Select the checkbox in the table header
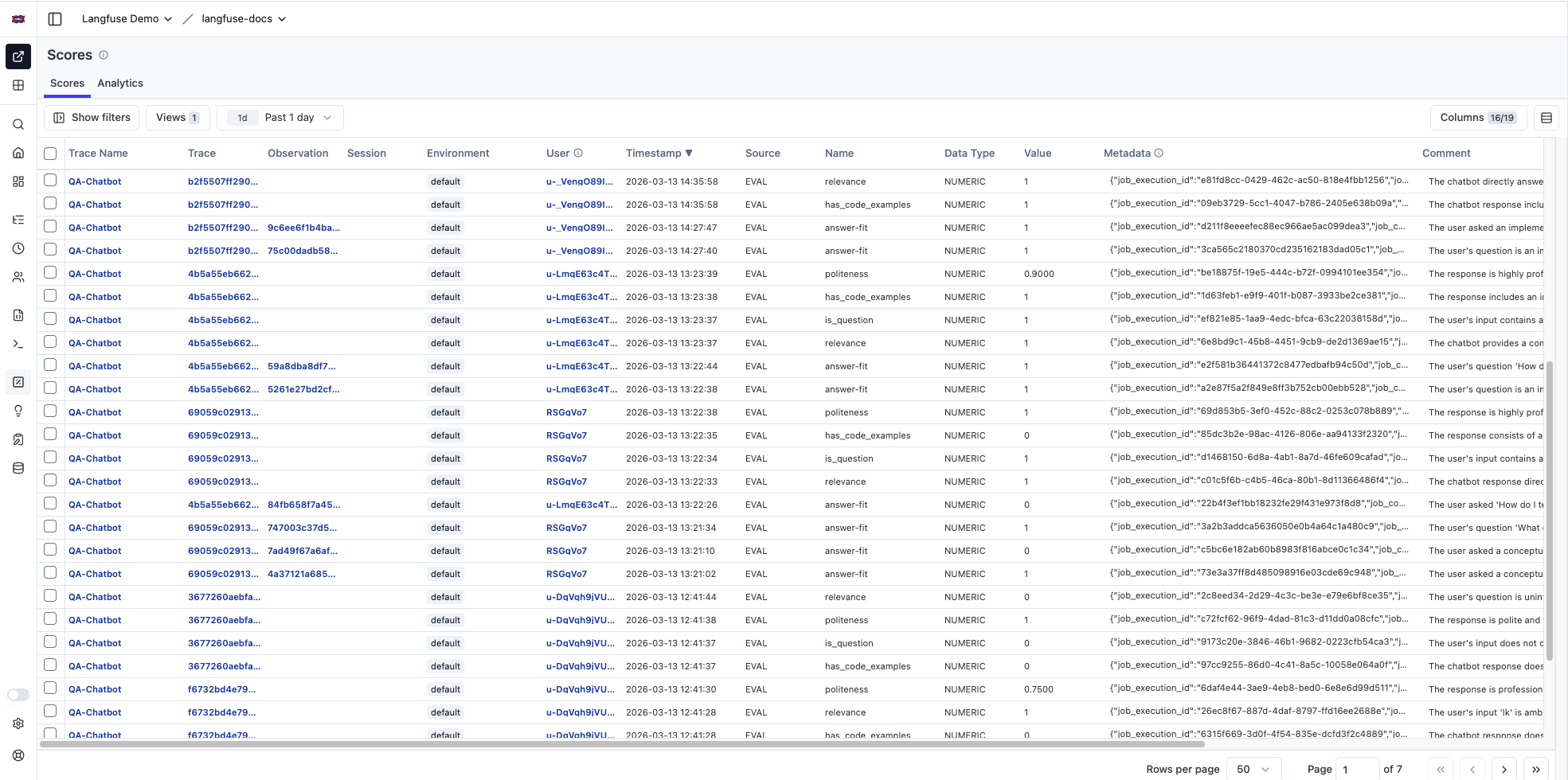 click(x=50, y=153)
